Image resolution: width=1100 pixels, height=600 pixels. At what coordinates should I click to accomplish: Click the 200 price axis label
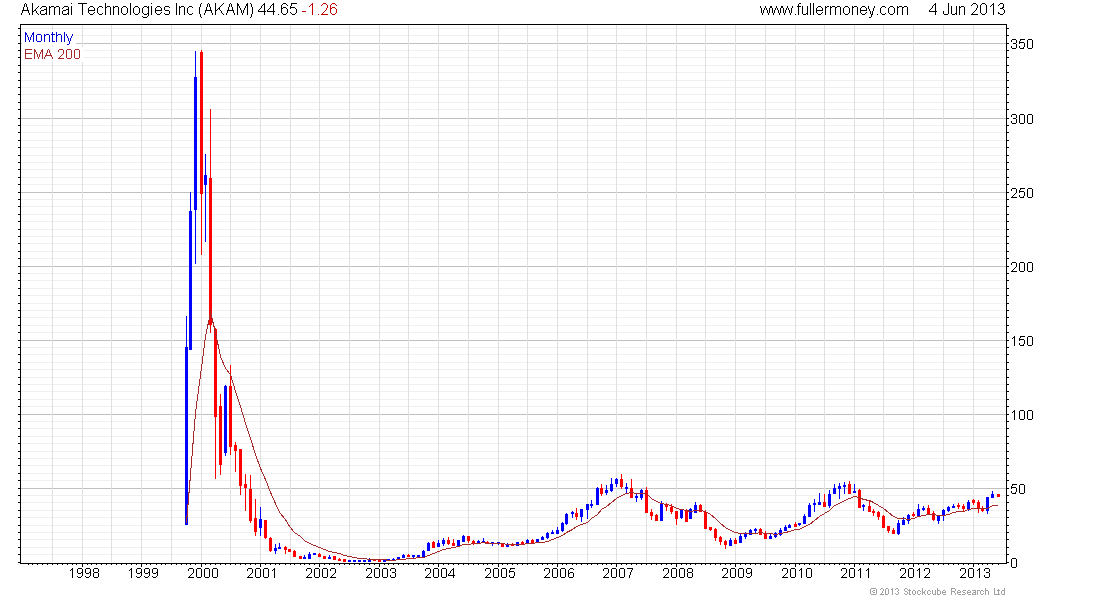[1021, 267]
